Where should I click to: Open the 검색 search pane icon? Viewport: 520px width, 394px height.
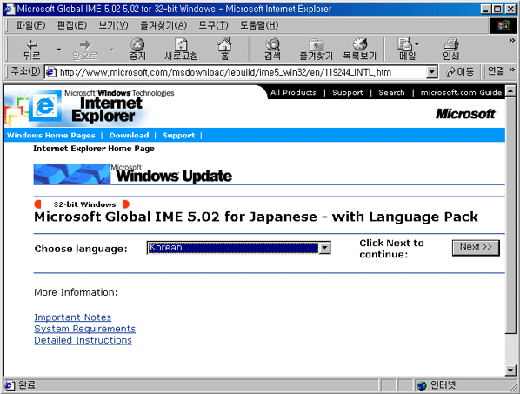pos(272,49)
